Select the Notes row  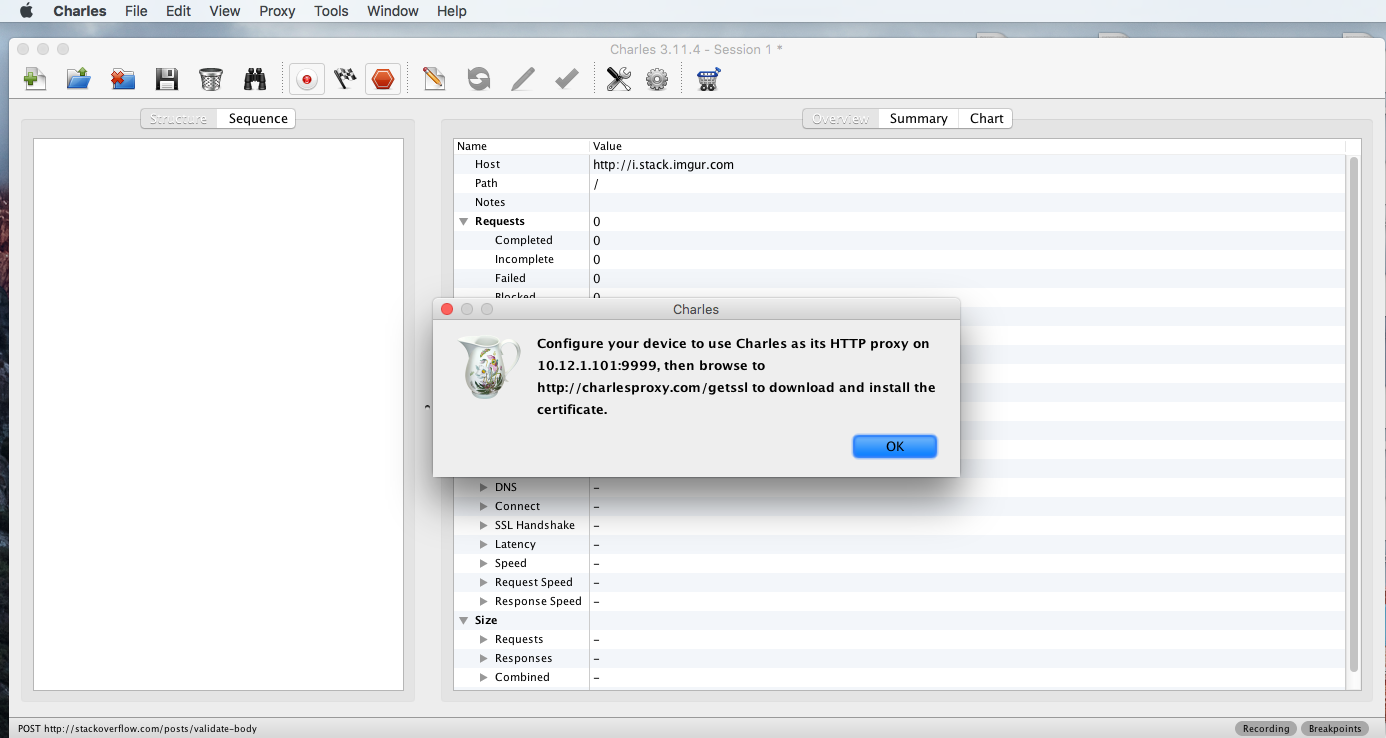pos(900,202)
